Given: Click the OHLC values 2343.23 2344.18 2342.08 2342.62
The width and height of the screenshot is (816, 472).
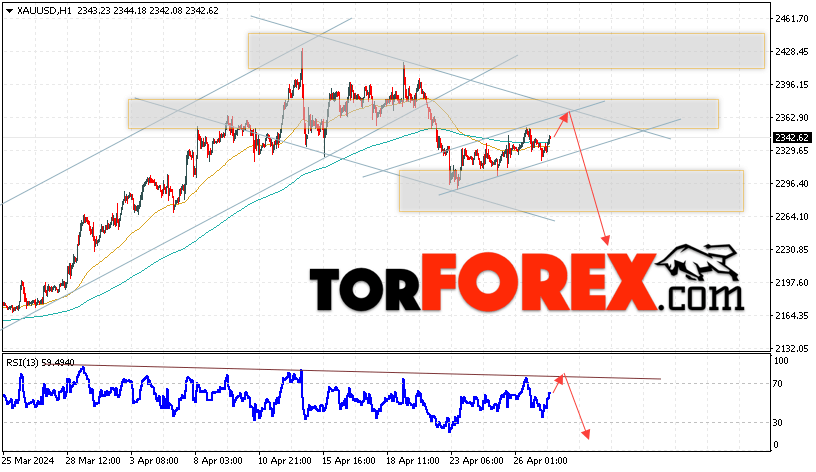Looking at the screenshot, I should pyautogui.click(x=148, y=11).
